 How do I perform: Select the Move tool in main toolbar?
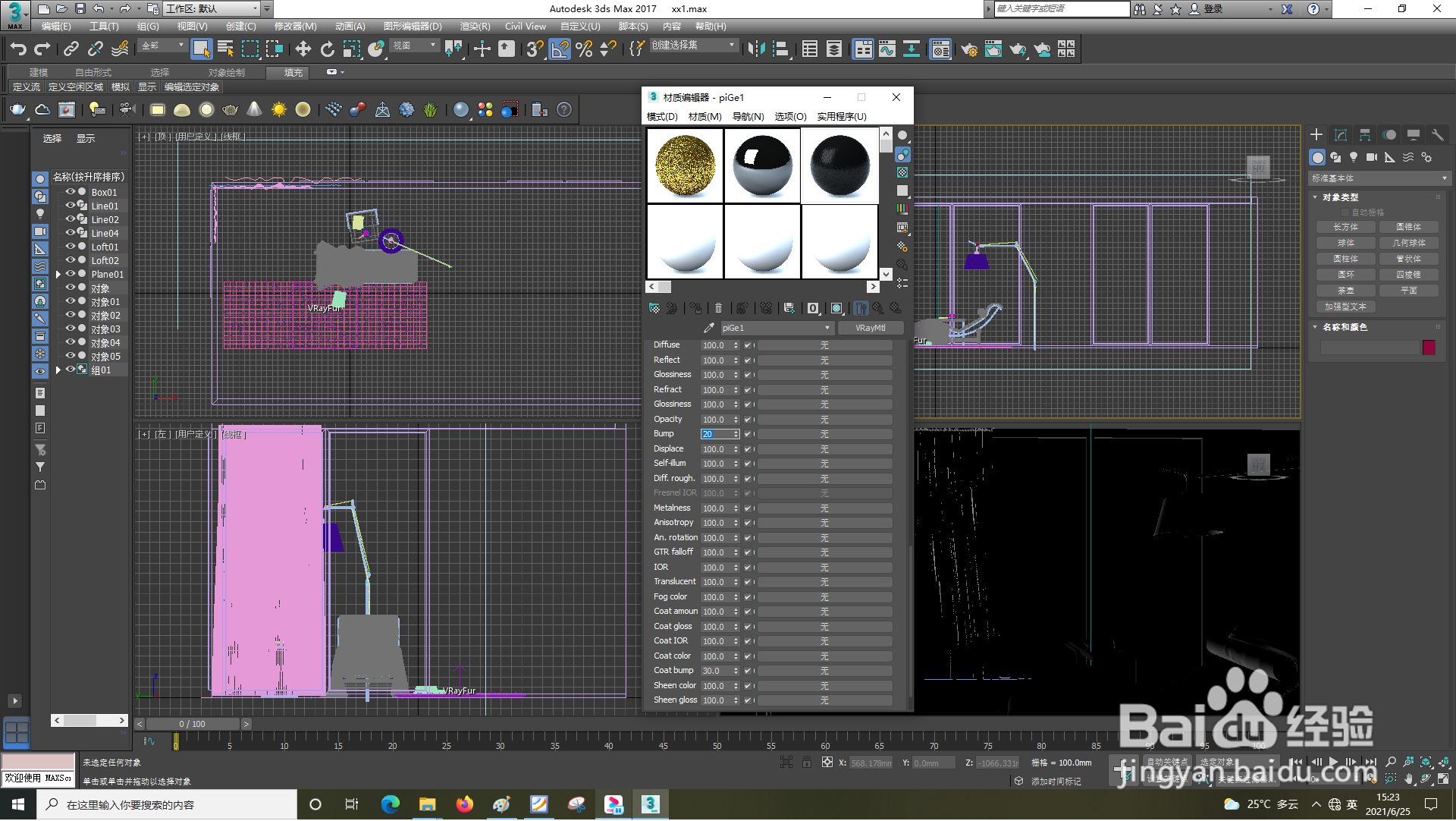coord(303,49)
